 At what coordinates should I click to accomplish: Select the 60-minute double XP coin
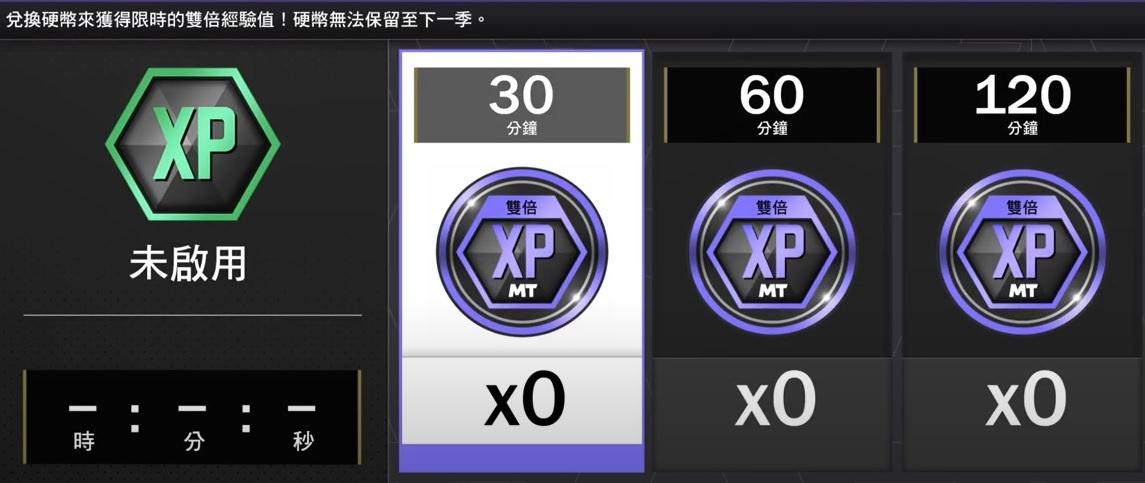click(x=772, y=251)
